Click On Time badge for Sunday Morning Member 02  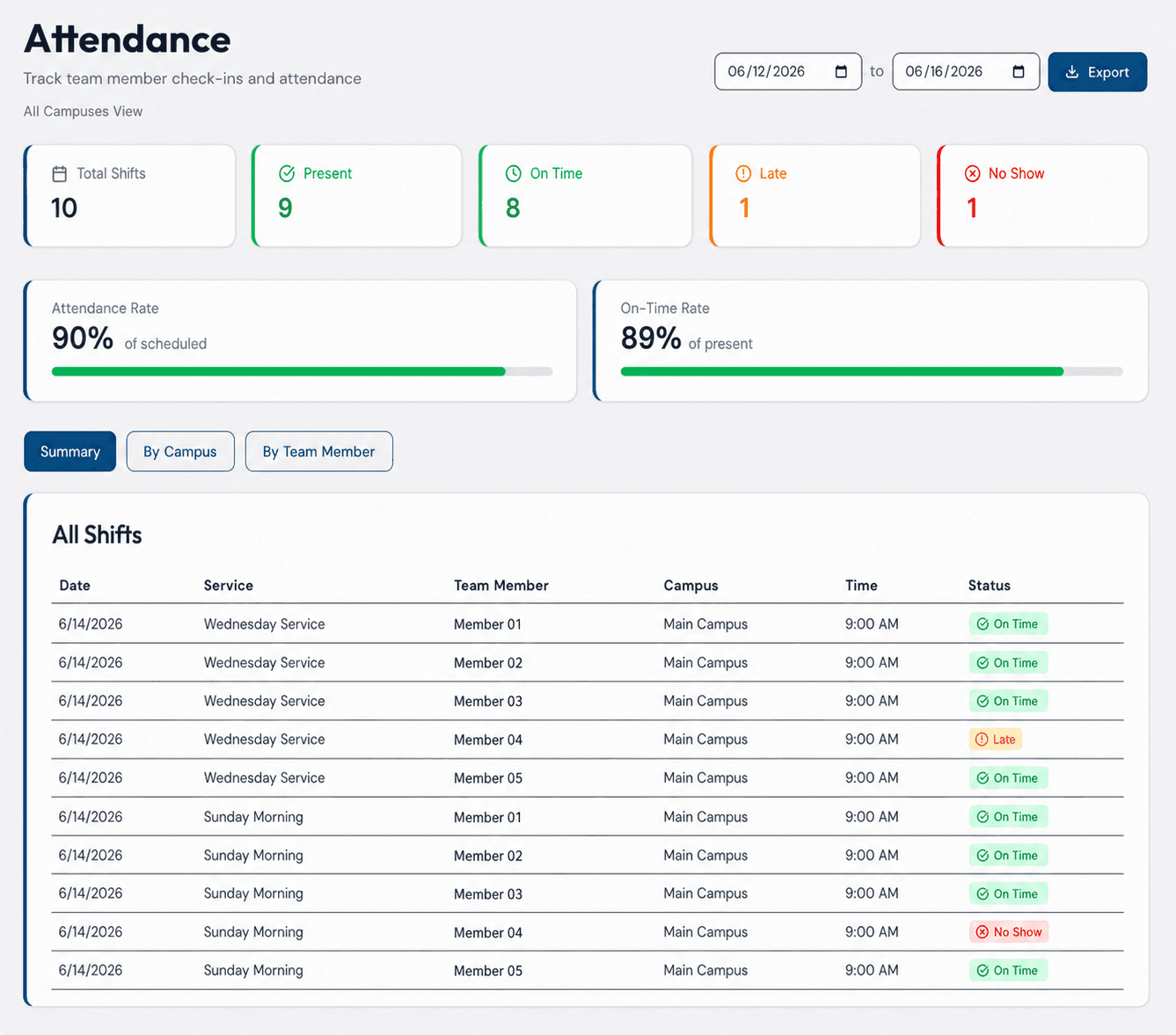pyautogui.click(x=1008, y=856)
